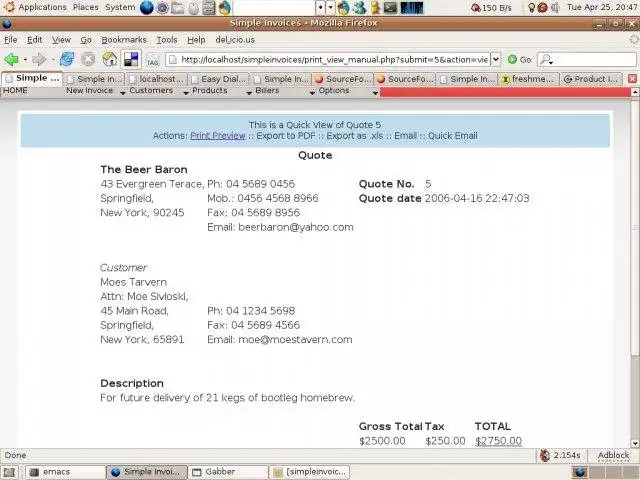
Task: Click the network speed 150 B/s indicator
Action: pos(491,7)
